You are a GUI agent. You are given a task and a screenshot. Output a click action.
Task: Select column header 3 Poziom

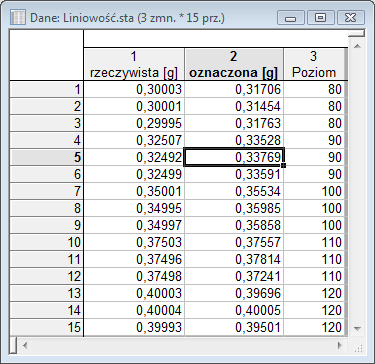(314, 64)
